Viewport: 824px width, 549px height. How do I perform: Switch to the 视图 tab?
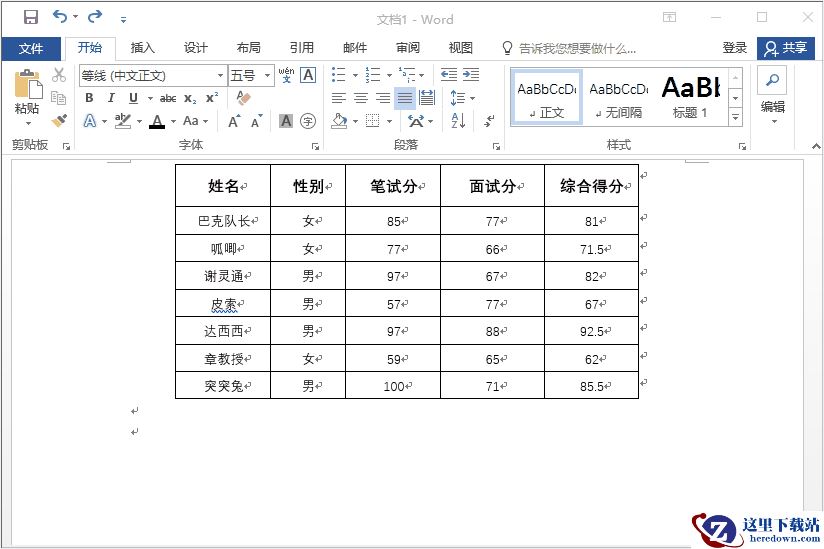point(461,48)
